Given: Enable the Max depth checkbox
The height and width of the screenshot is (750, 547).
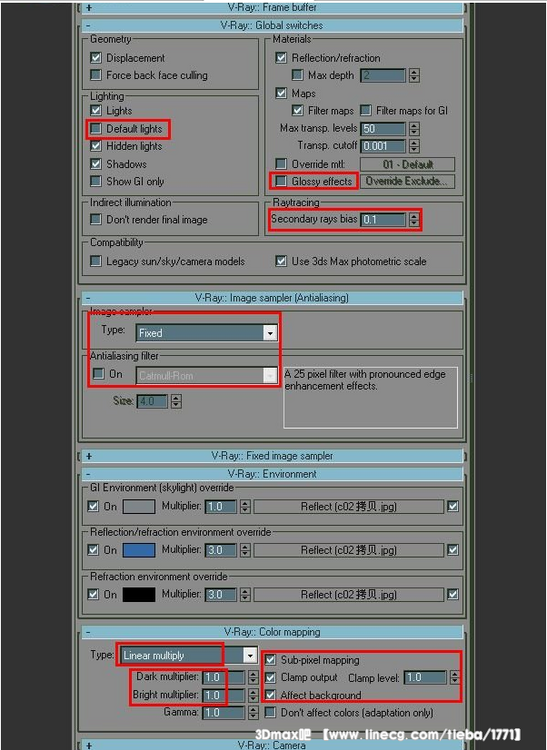Looking at the screenshot, I should [297, 75].
